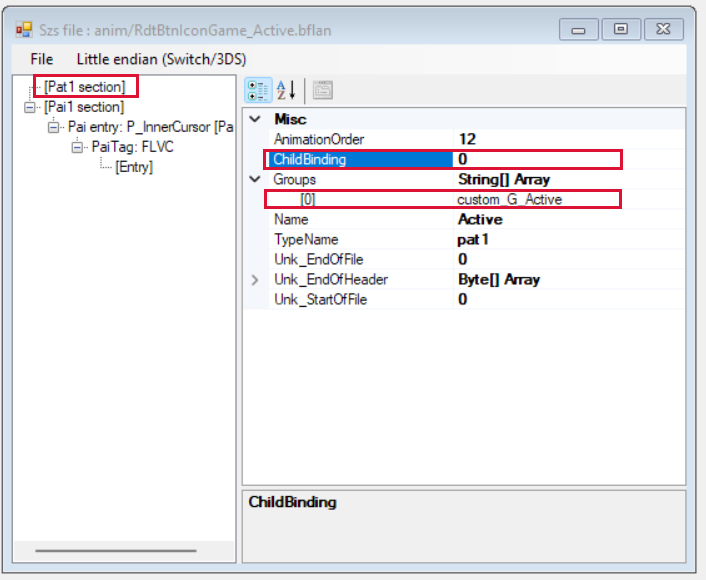Expand the Unk_EndOfHeader byte array
This screenshot has height=580, width=706.
point(255,280)
